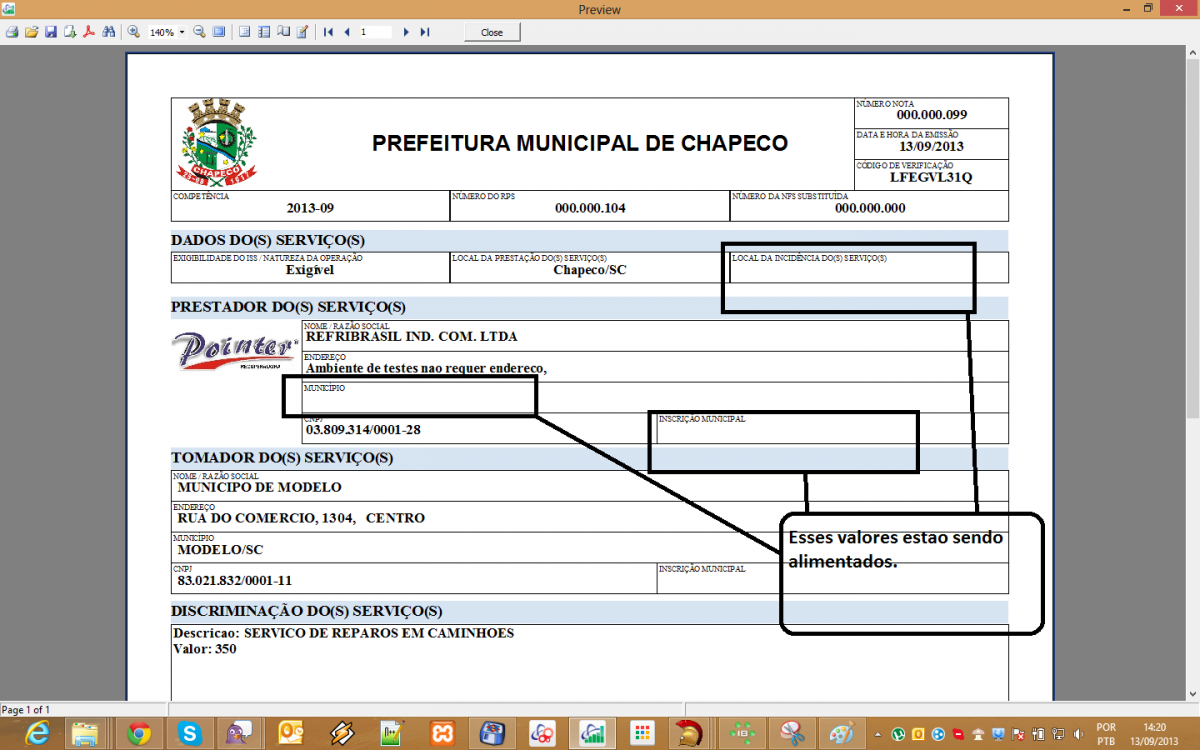The image size is (1200, 750).
Task: Open Winamp from the taskbar
Action: tap(342, 734)
